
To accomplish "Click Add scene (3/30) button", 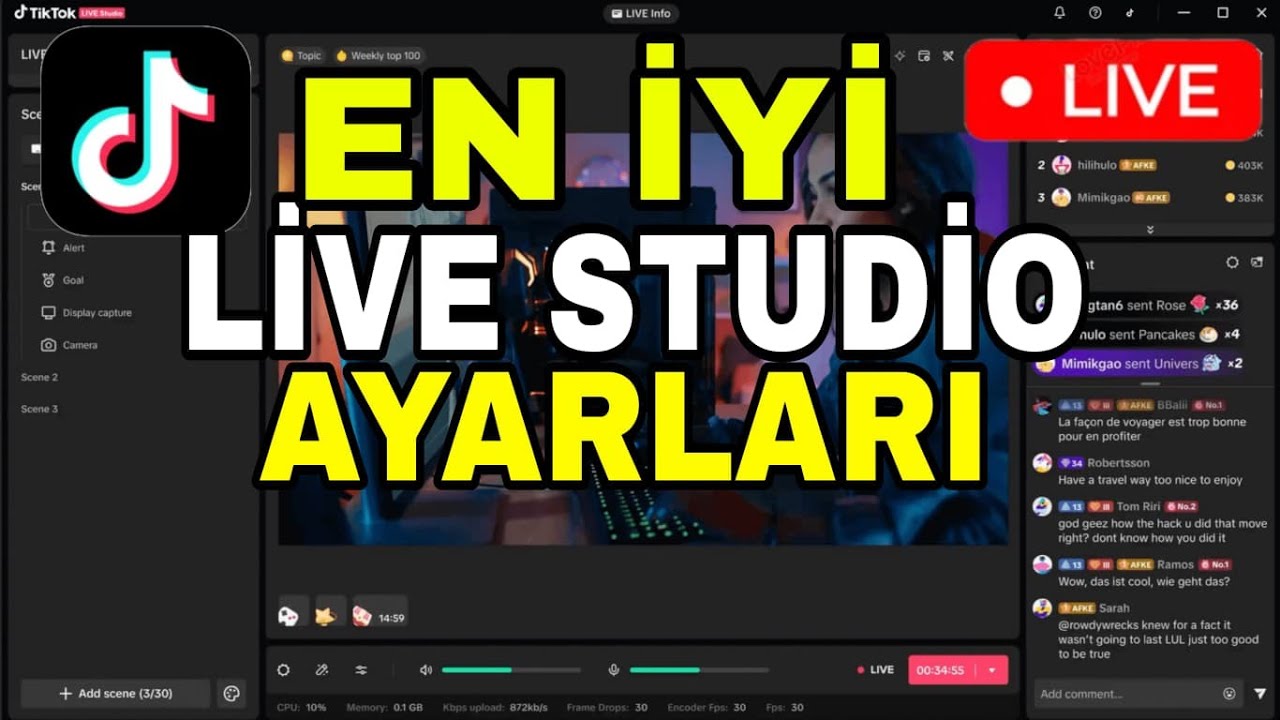I will coord(115,693).
